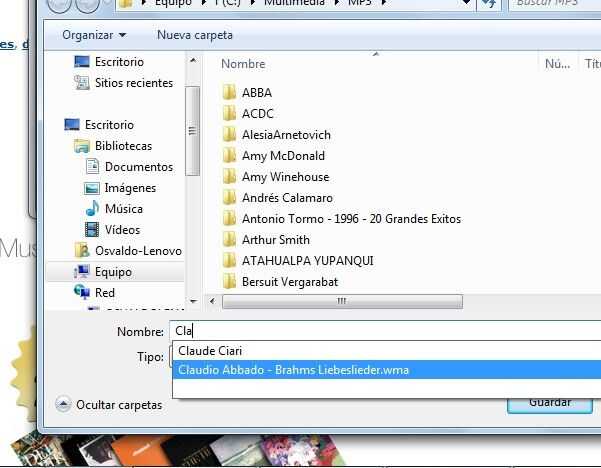Select the Sitios recientes icon
The width and height of the screenshot is (601, 468).
pyautogui.click(x=82, y=82)
